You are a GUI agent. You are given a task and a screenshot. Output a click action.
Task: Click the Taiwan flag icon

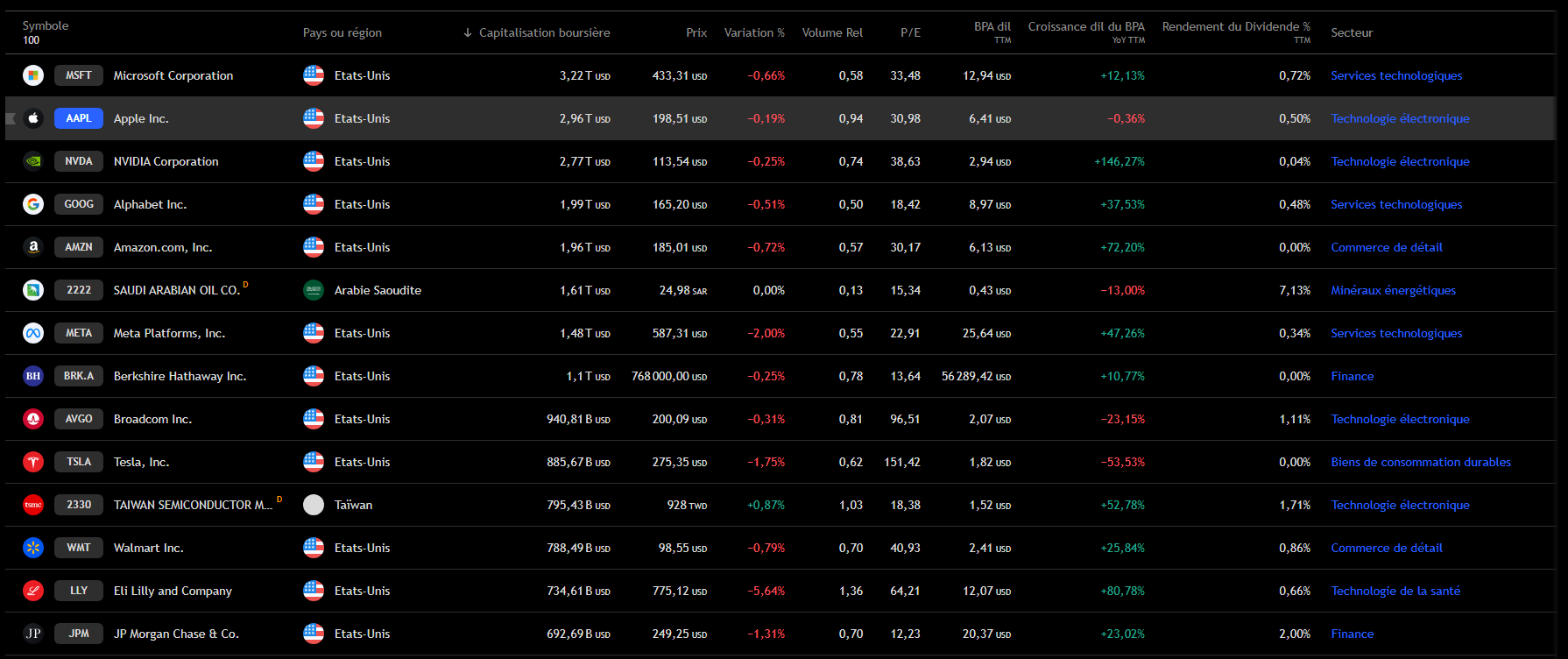(x=314, y=505)
